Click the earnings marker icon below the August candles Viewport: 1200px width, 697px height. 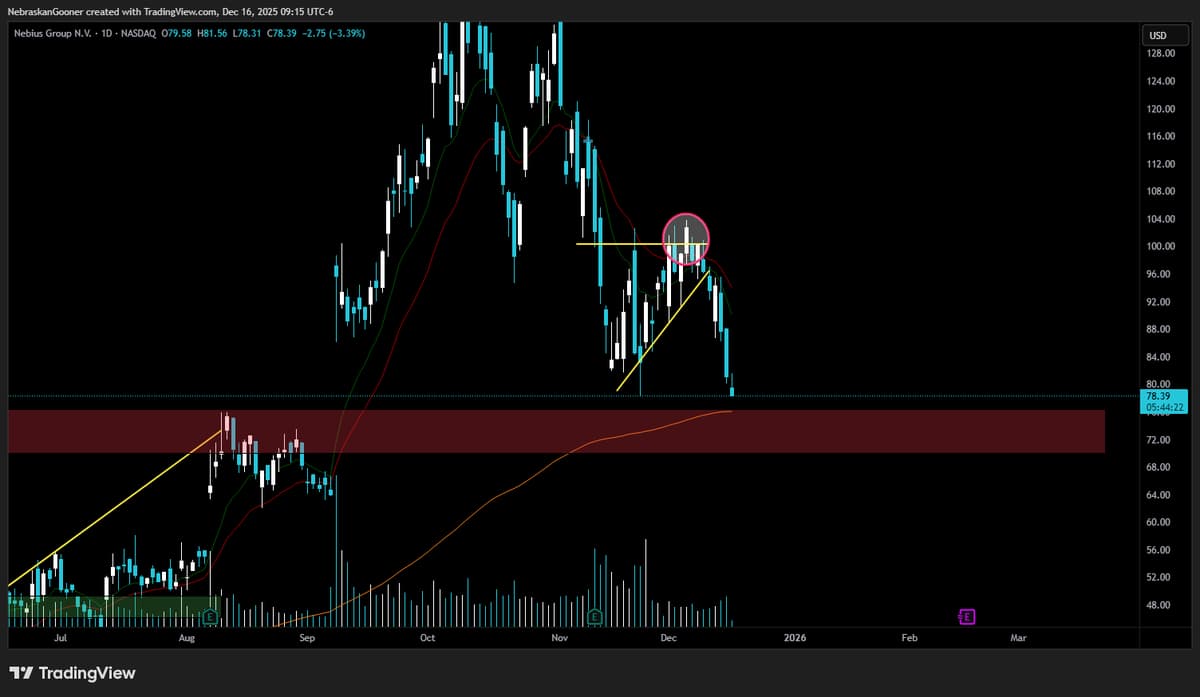[210, 617]
